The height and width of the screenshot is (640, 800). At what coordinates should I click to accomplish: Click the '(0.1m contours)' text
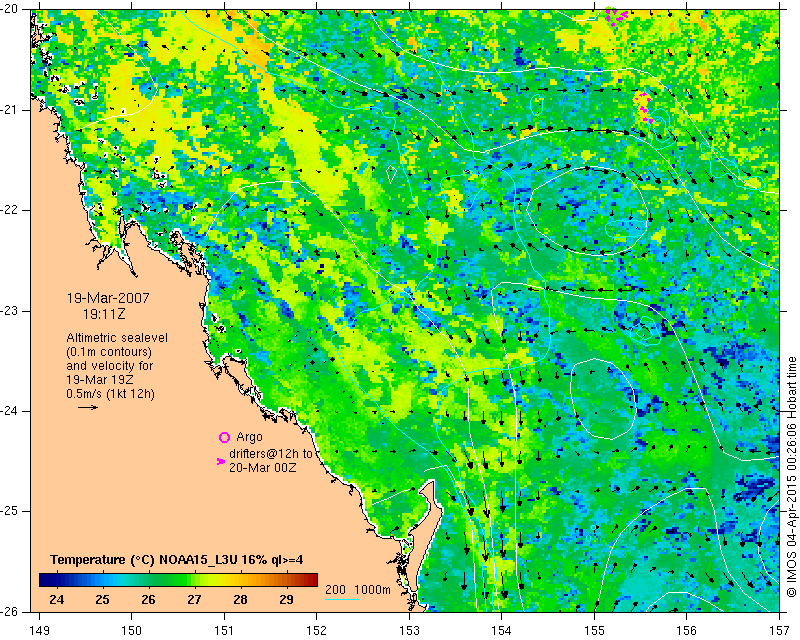109,352
